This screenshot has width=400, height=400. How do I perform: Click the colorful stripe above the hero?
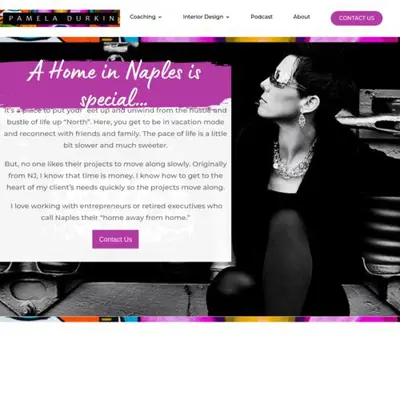(x=200, y=40)
